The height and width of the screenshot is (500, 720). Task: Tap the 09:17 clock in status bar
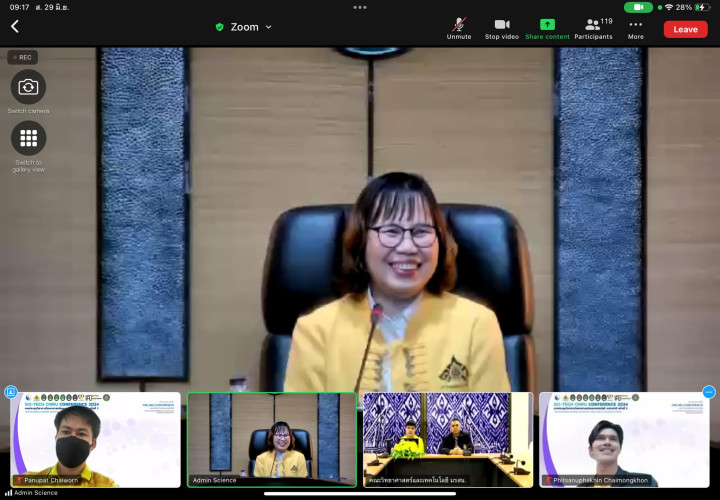click(19, 7)
